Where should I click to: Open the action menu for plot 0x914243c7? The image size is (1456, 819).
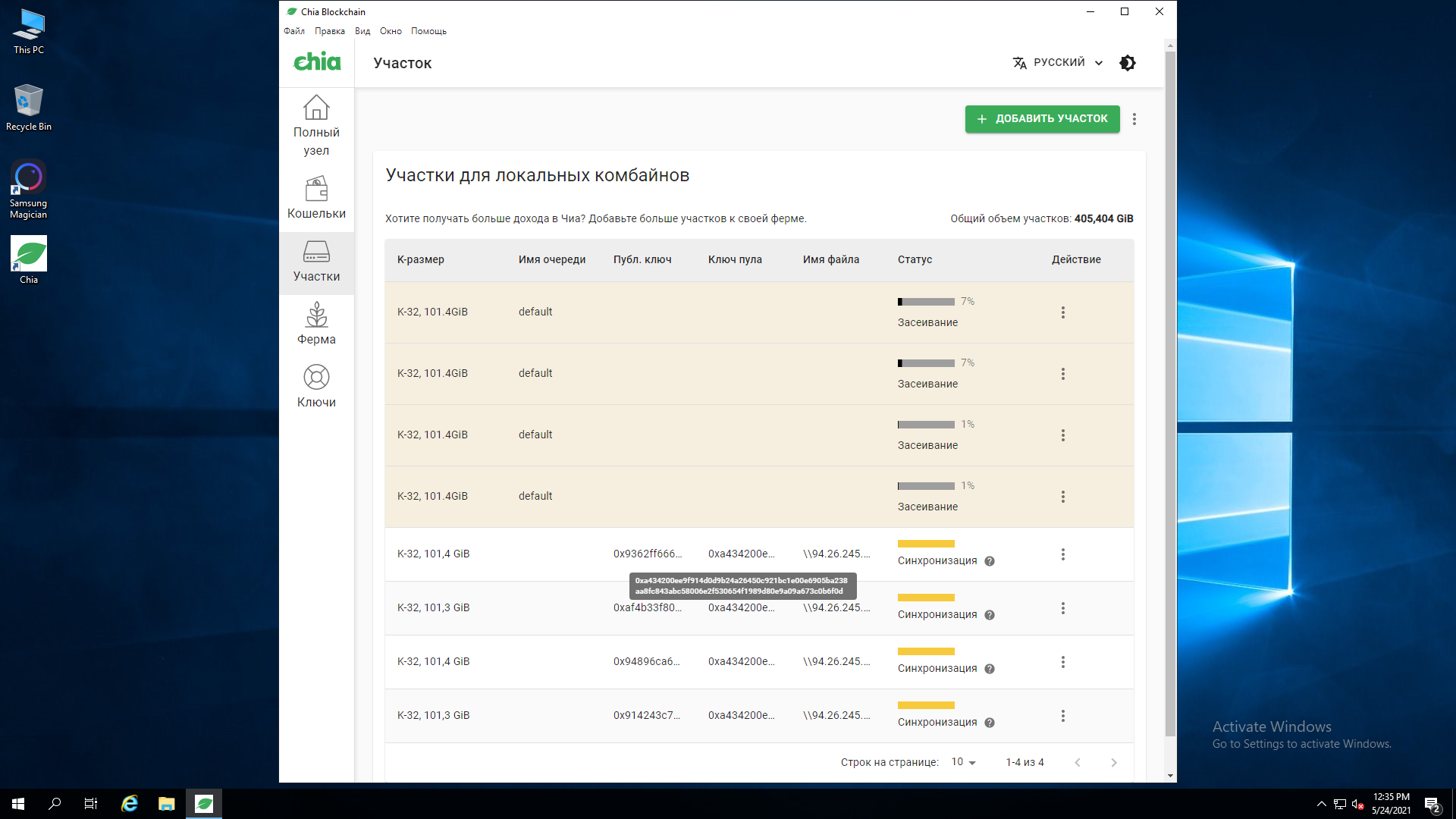pyautogui.click(x=1063, y=716)
